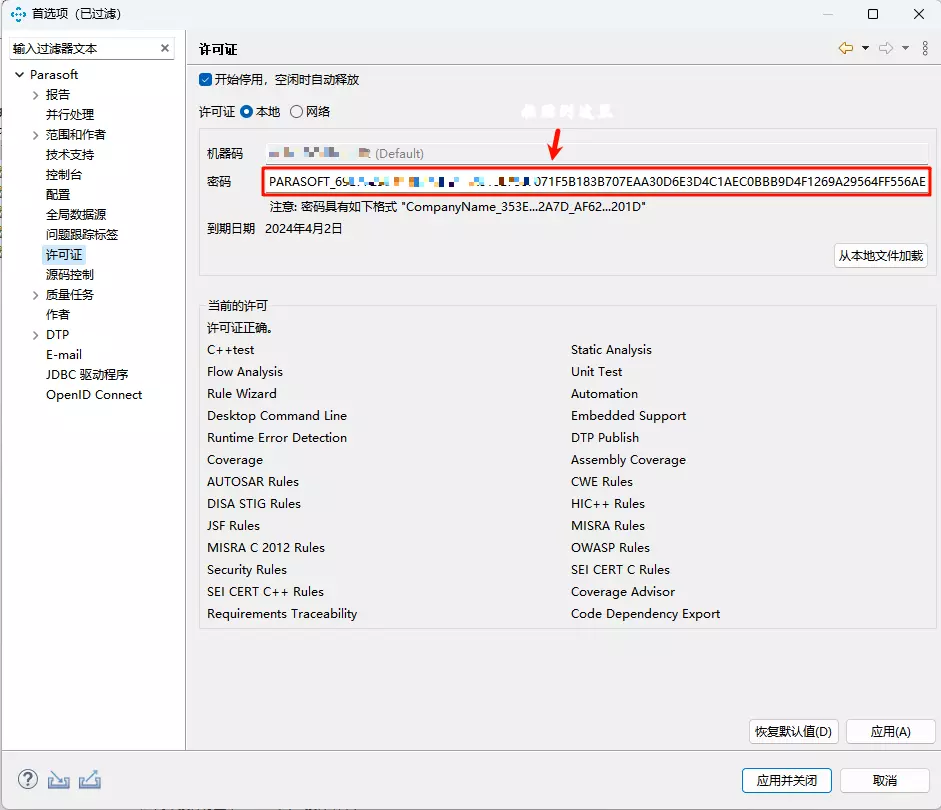Select 控制台 in the preferences tree
The image size is (941, 810).
pyautogui.click(x=64, y=175)
